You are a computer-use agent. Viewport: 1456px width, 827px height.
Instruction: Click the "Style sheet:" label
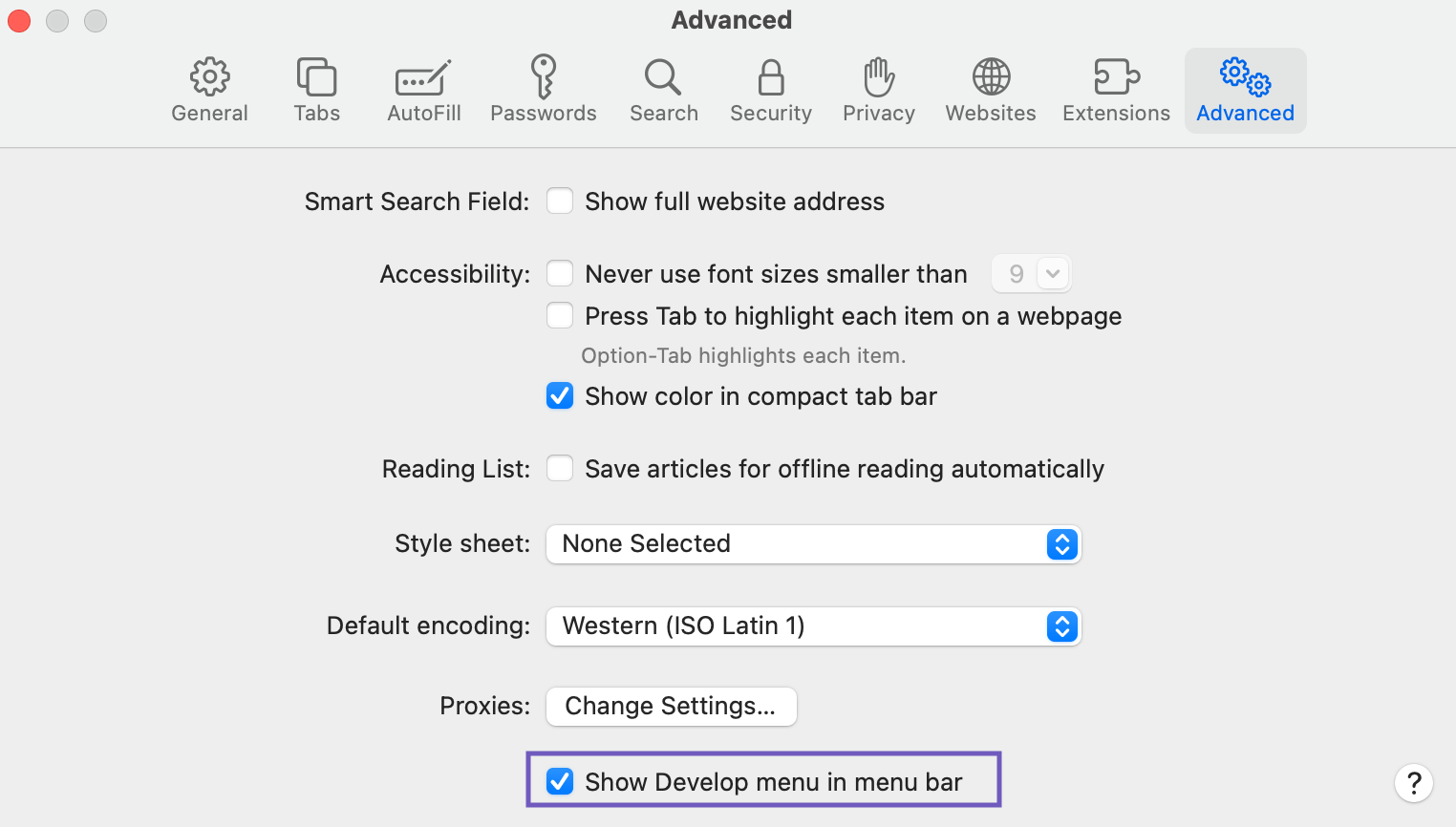coord(462,543)
